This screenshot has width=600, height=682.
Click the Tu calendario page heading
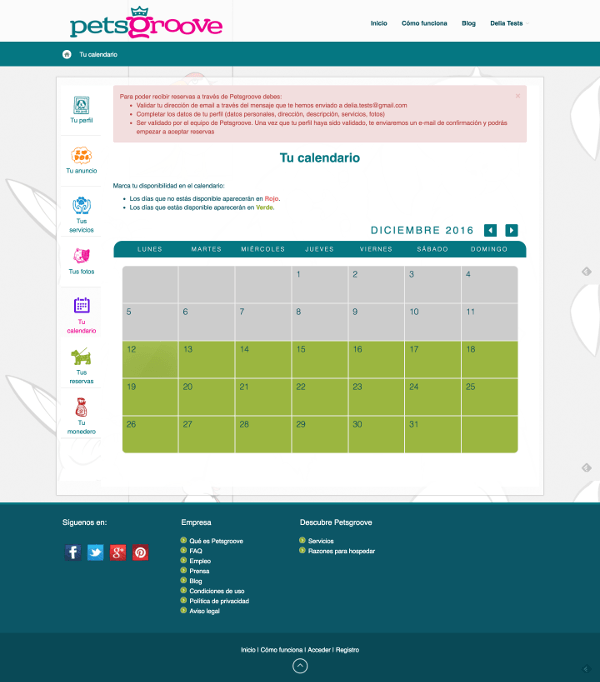[x=320, y=158]
